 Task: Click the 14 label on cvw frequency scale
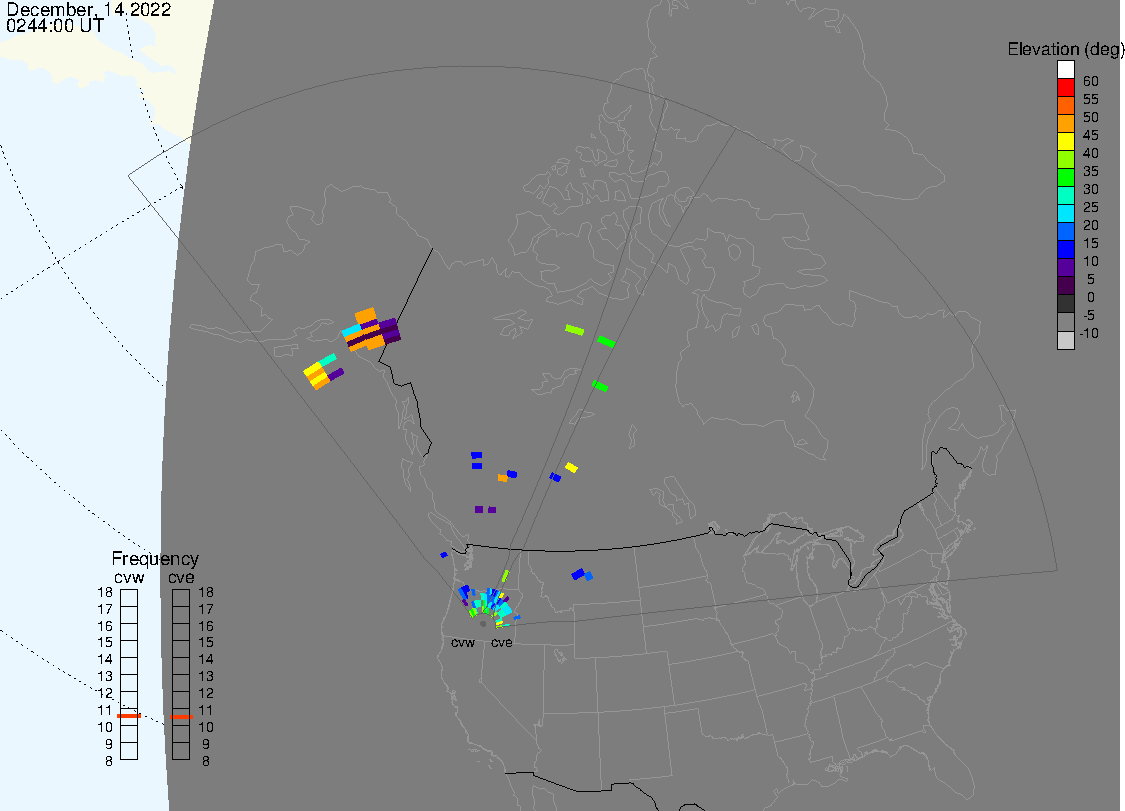pyautogui.click(x=105, y=660)
